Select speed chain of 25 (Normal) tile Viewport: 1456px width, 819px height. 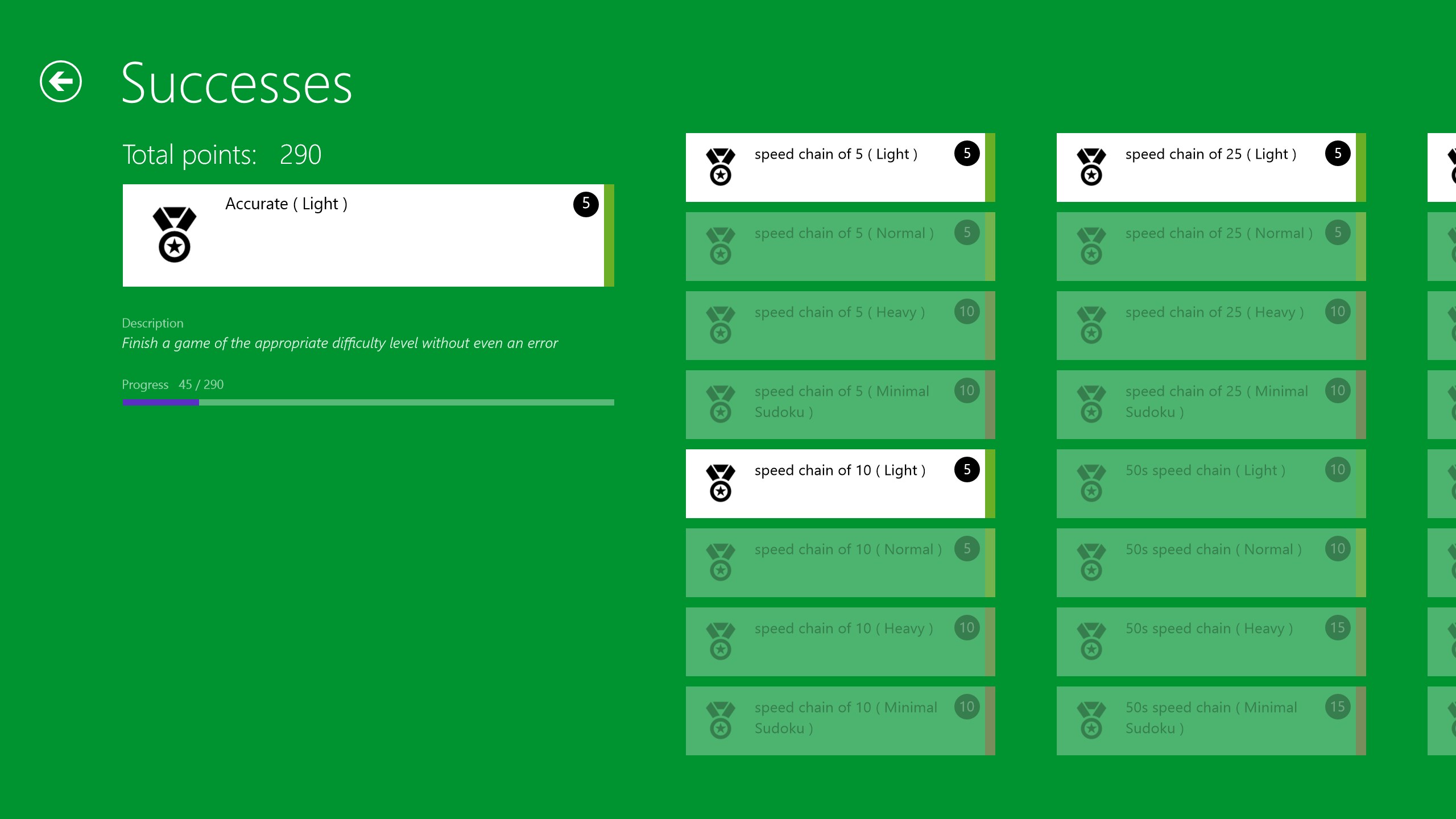click(1207, 246)
